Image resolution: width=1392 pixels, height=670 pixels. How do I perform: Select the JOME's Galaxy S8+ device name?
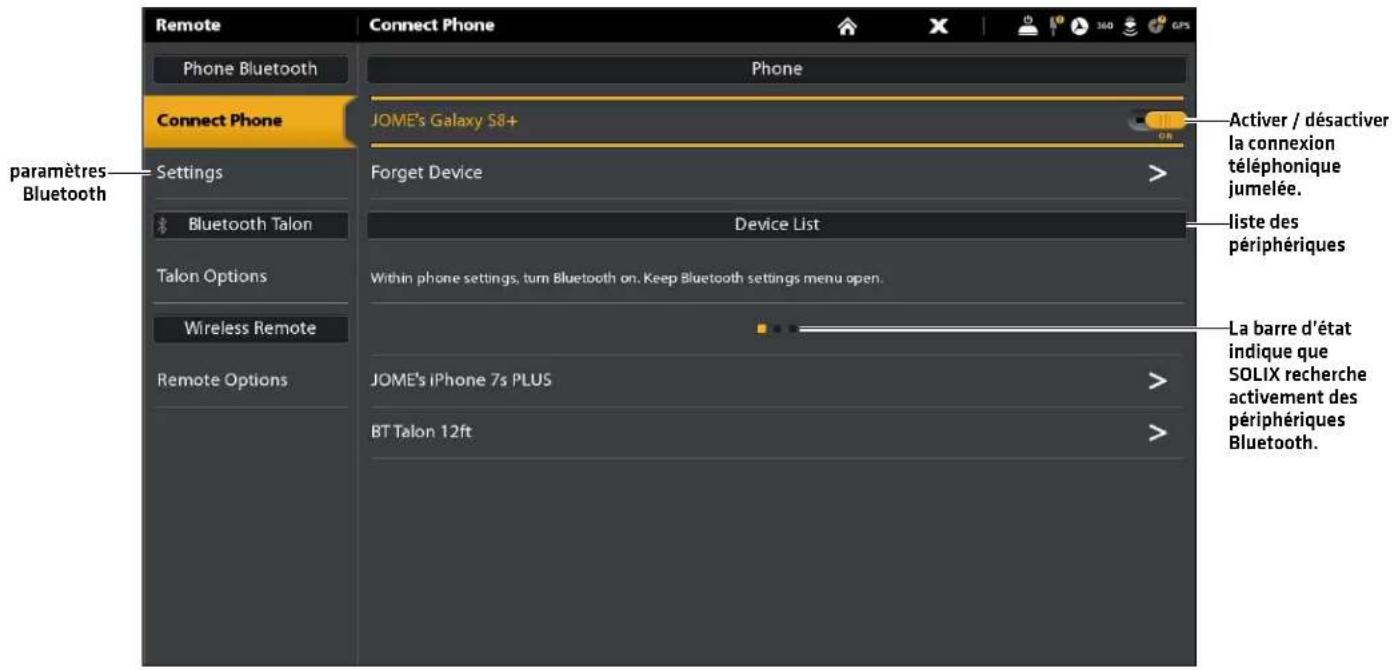point(445,121)
